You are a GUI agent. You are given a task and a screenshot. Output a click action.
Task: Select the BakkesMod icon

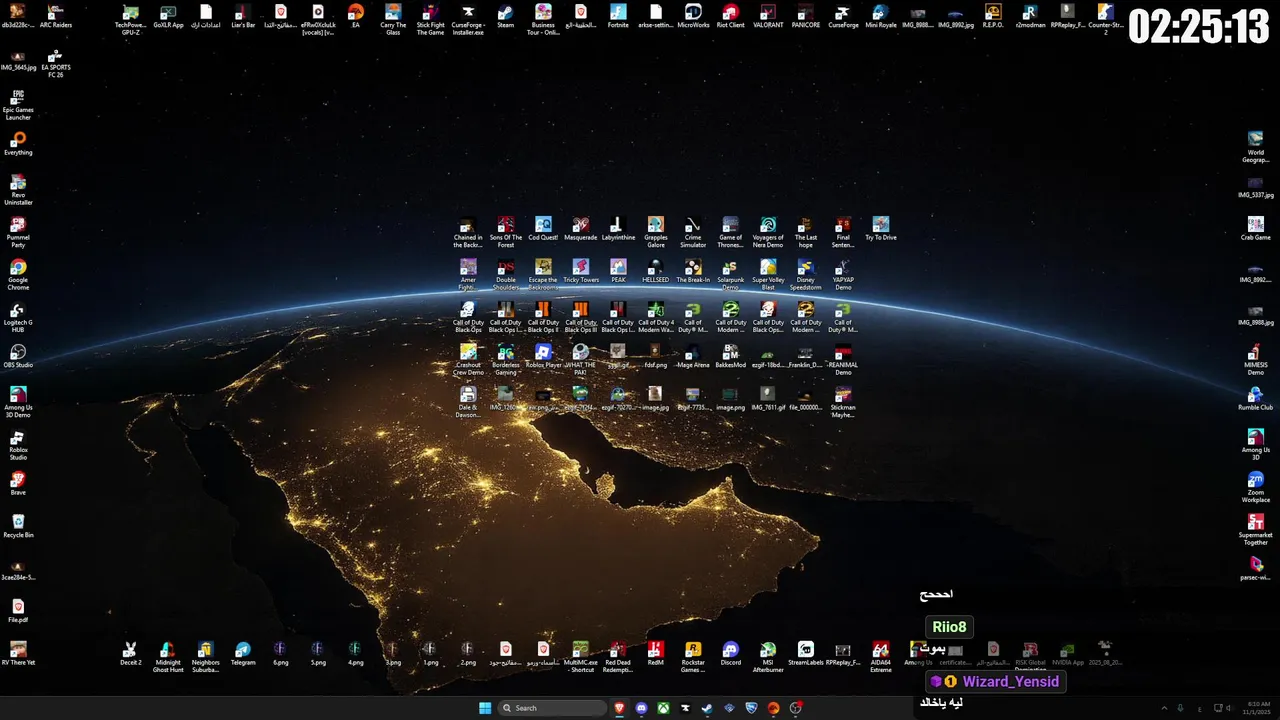point(731,356)
